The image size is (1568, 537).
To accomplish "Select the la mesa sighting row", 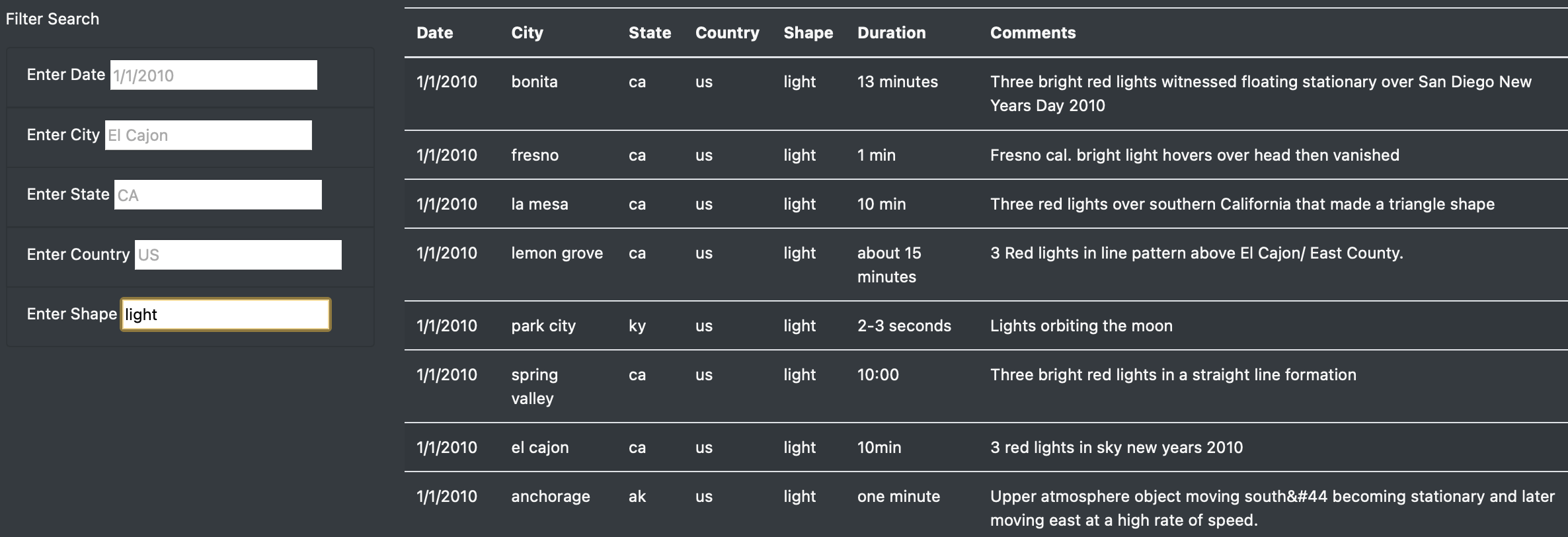I will [x=793, y=204].
